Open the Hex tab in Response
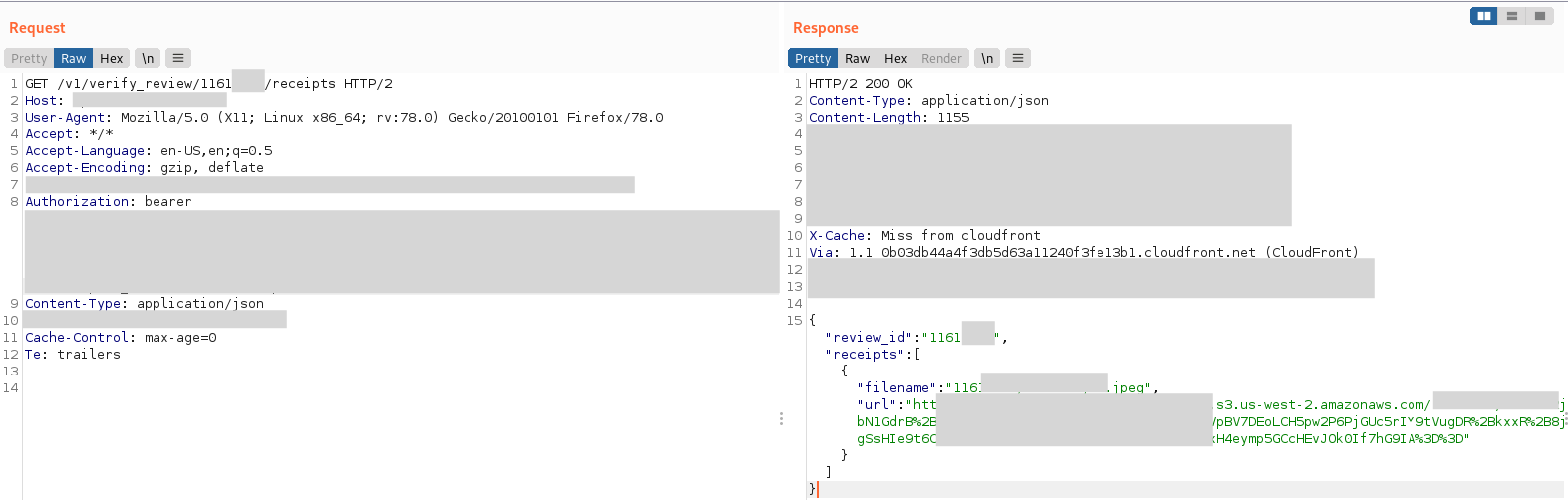 895,59
